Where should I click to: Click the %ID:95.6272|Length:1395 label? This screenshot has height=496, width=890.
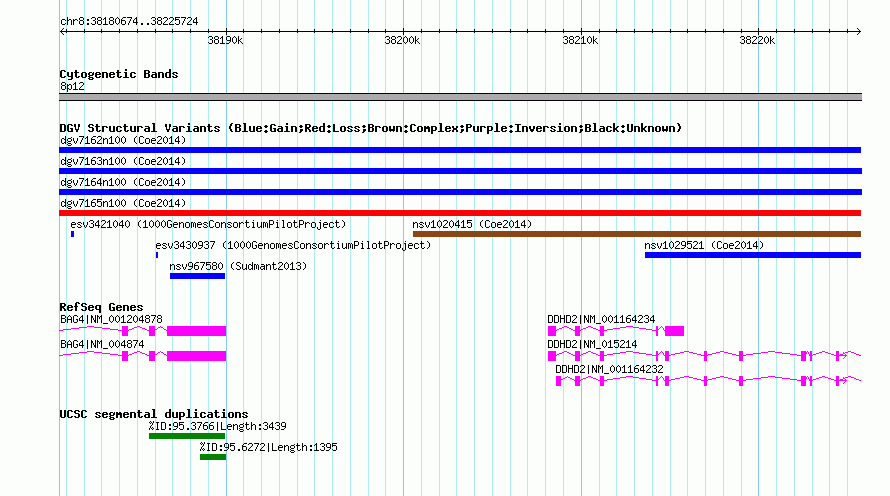[268, 447]
